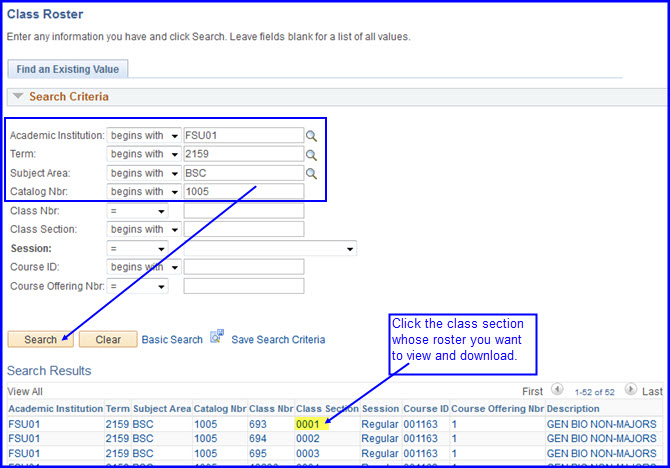
Task: Sort by Description column header
Action: 573,409
